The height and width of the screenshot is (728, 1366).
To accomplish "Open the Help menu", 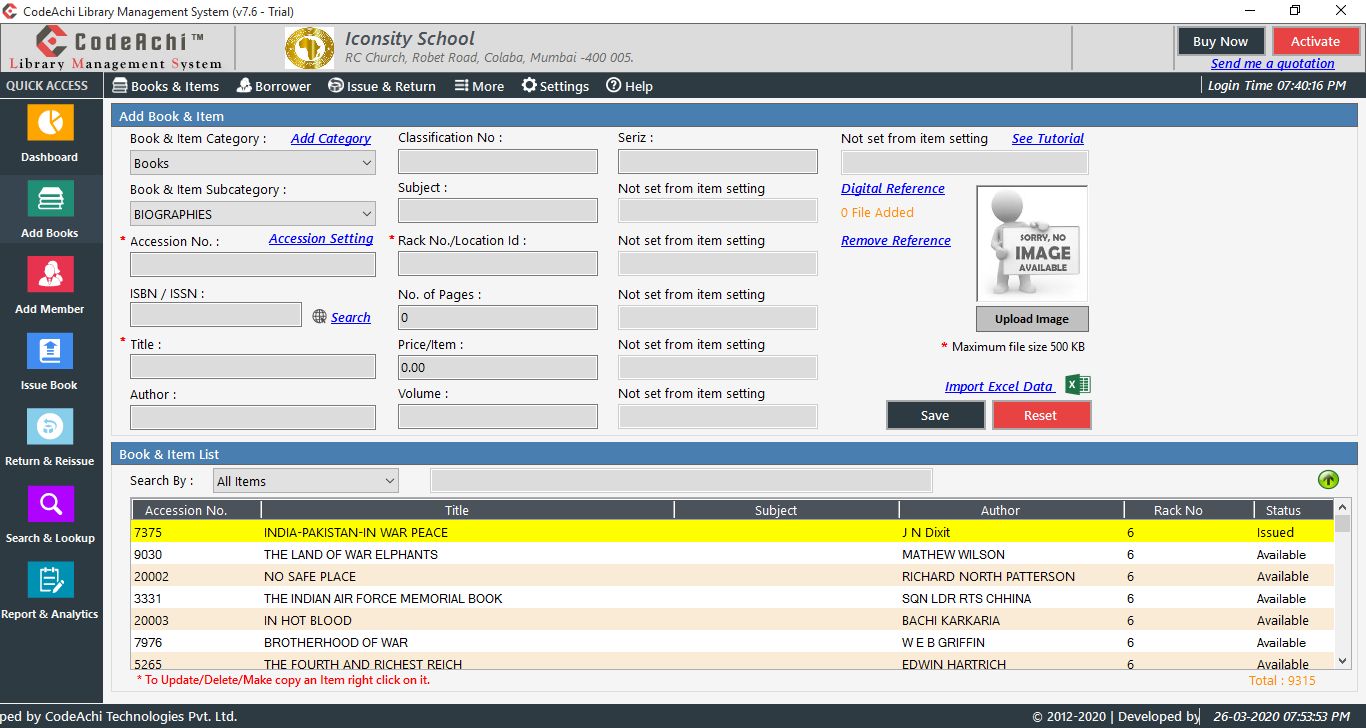I will [629, 86].
